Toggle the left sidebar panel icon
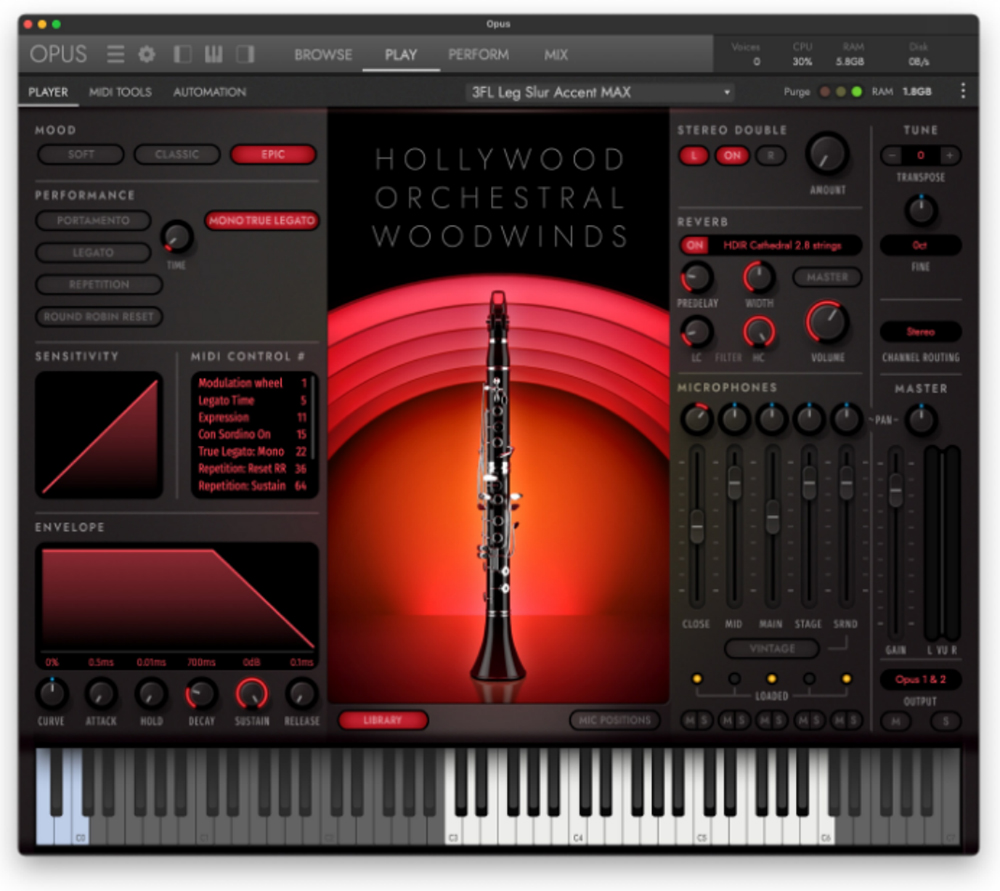Image resolution: width=1000 pixels, height=891 pixels. pos(182,54)
